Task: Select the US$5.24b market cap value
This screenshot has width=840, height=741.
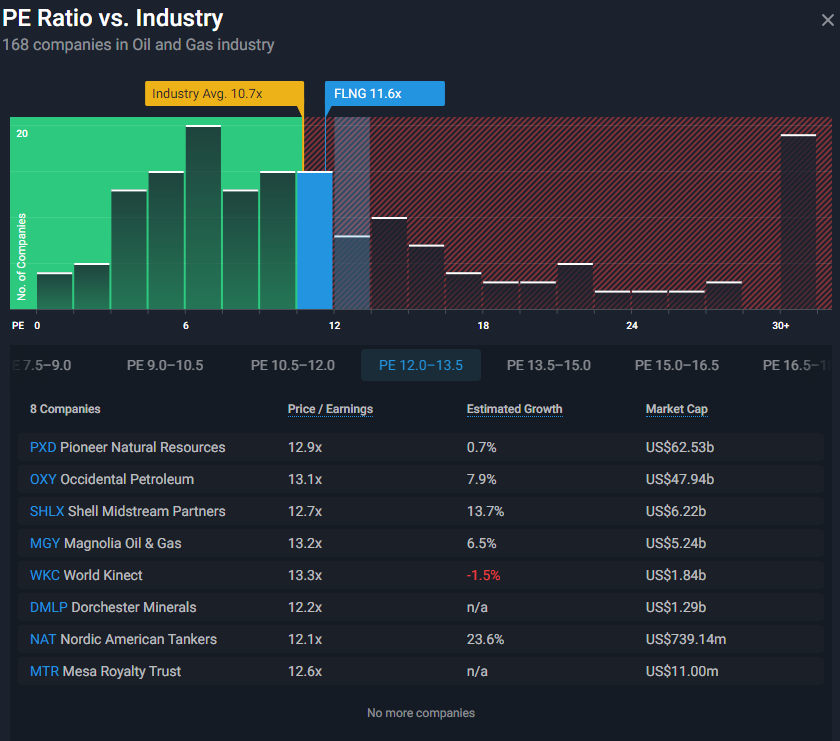Action: (676, 543)
